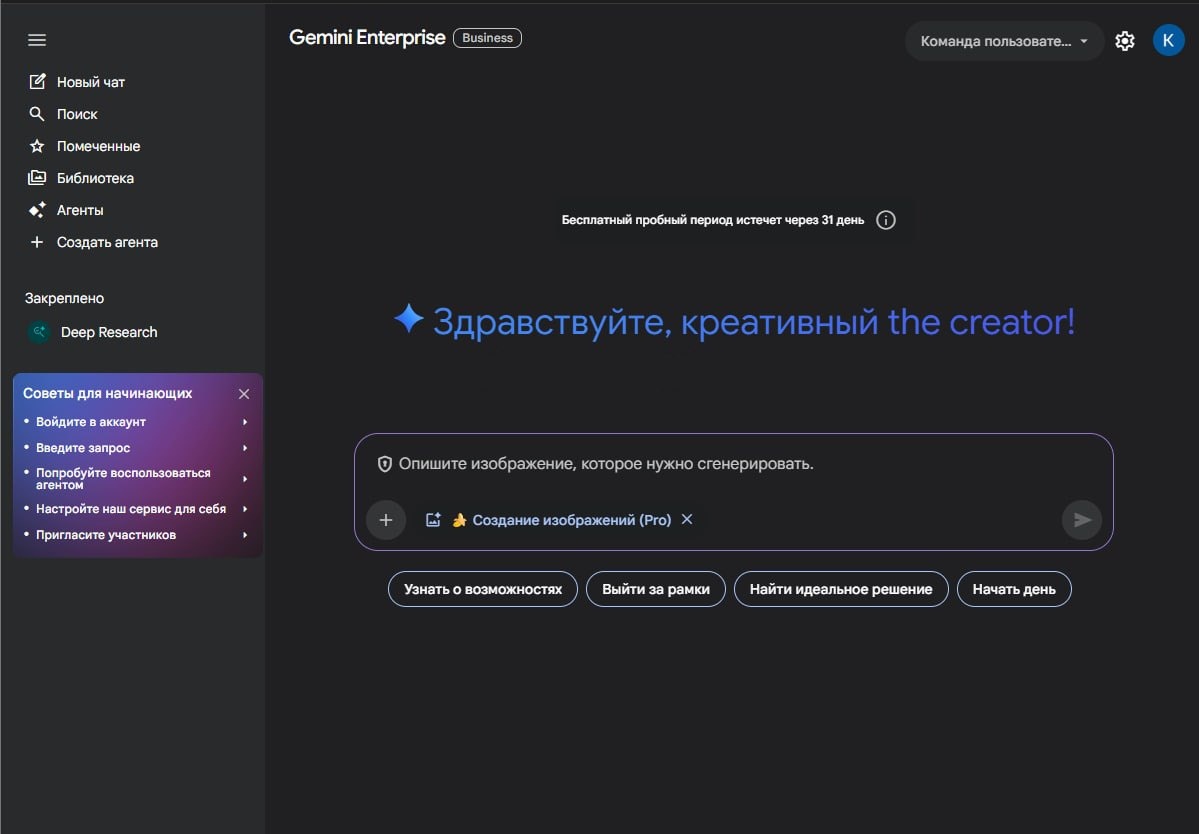Screen dimensions: 1199x834
Task: Click the Советы для начинающих heading
Action: 108,394
